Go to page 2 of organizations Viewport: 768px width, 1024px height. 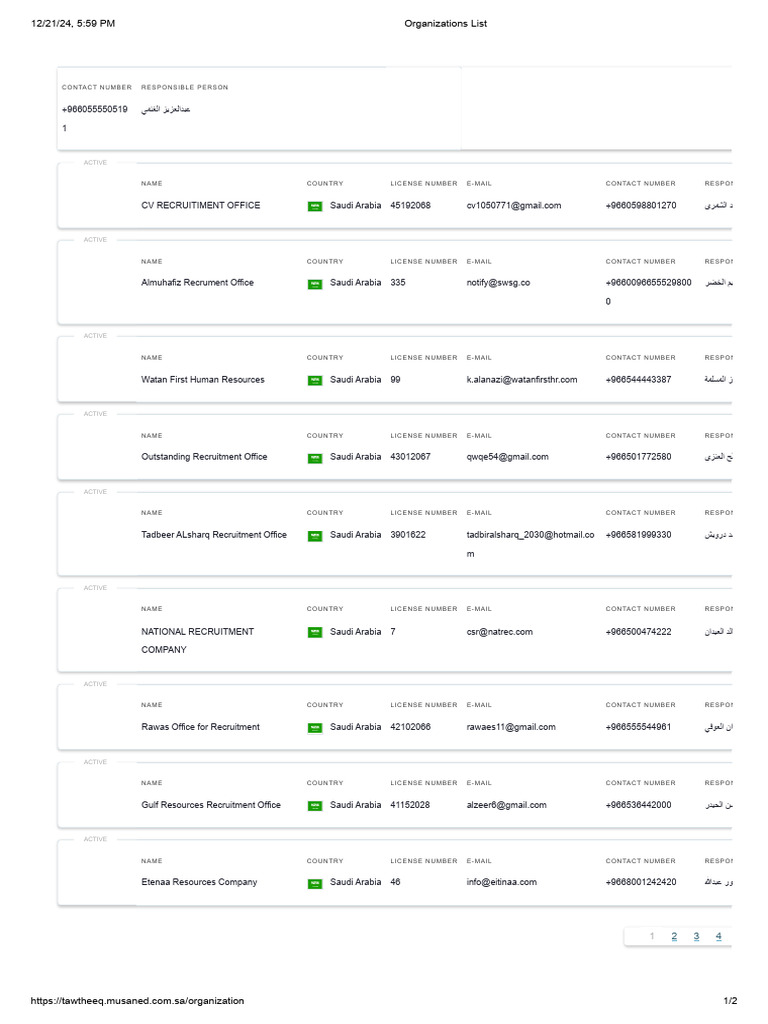coord(674,937)
